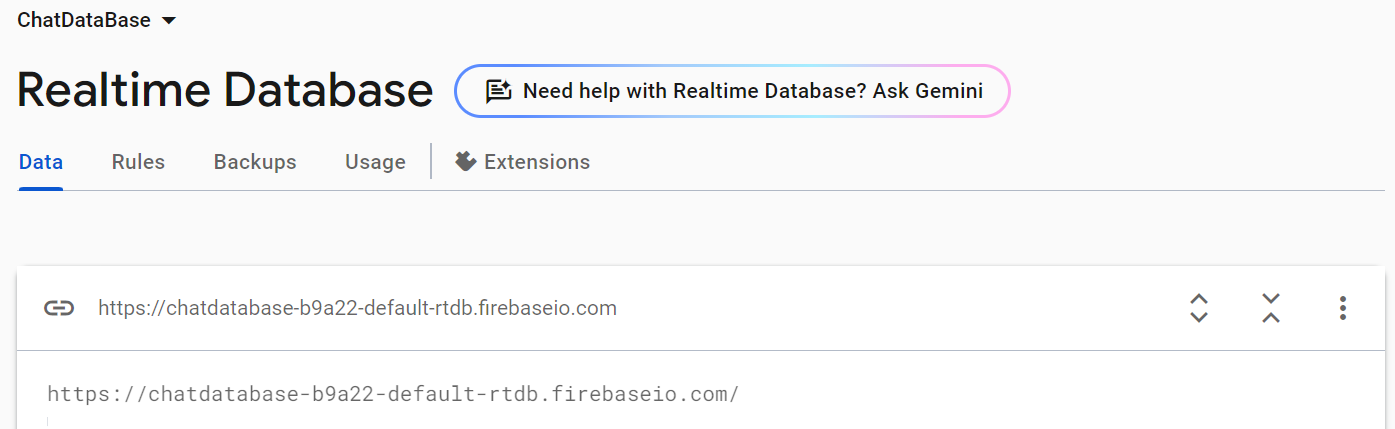Click the link icon beside database URL
This screenshot has height=429, width=1395.
[x=59, y=308]
